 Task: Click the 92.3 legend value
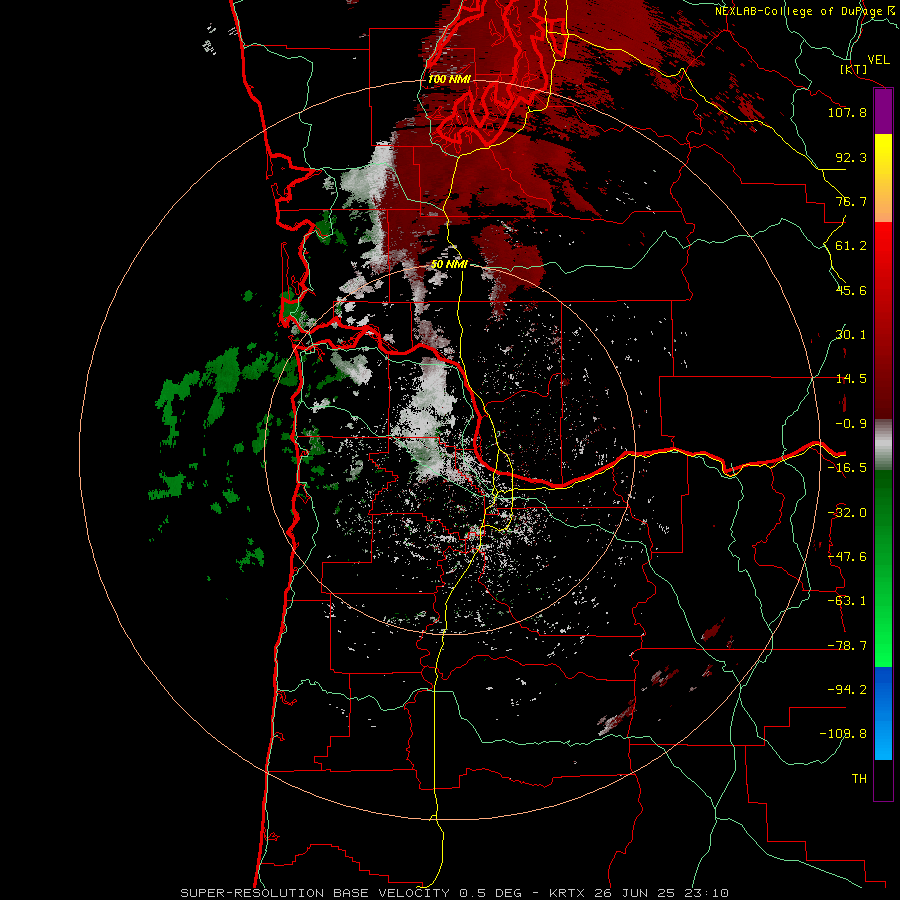click(851, 157)
